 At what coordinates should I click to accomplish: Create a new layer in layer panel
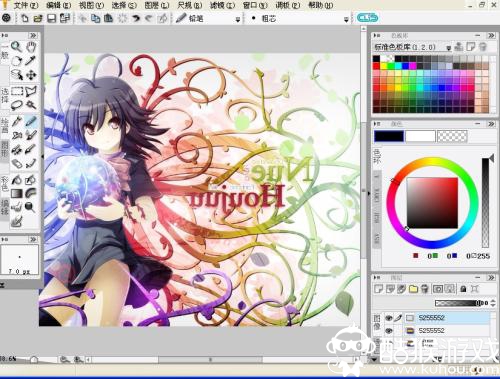click(x=378, y=289)
